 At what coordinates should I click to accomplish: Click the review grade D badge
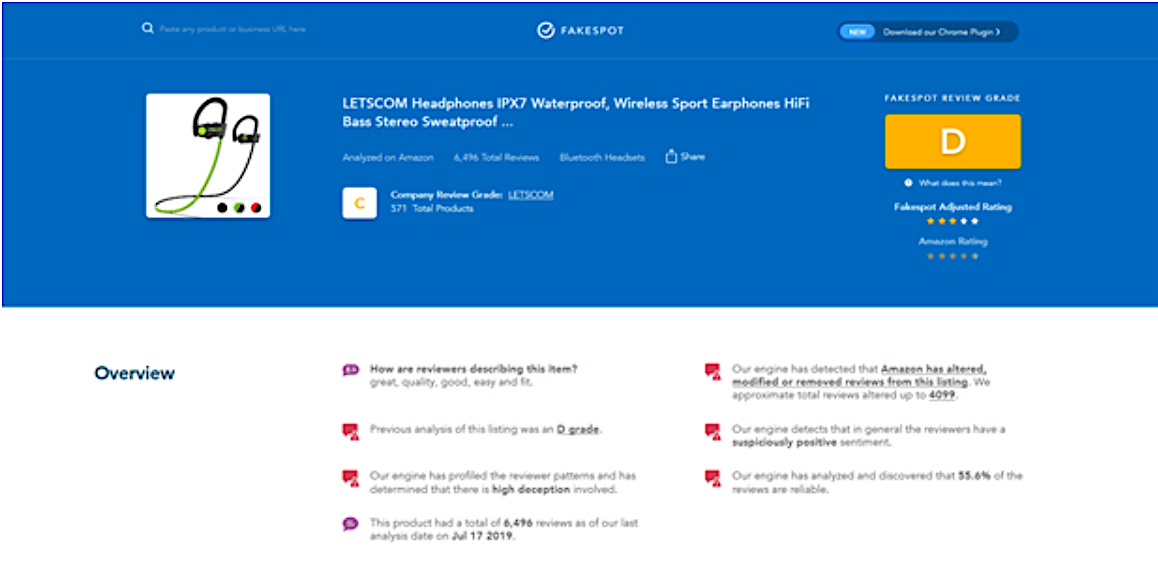(953, 142)
